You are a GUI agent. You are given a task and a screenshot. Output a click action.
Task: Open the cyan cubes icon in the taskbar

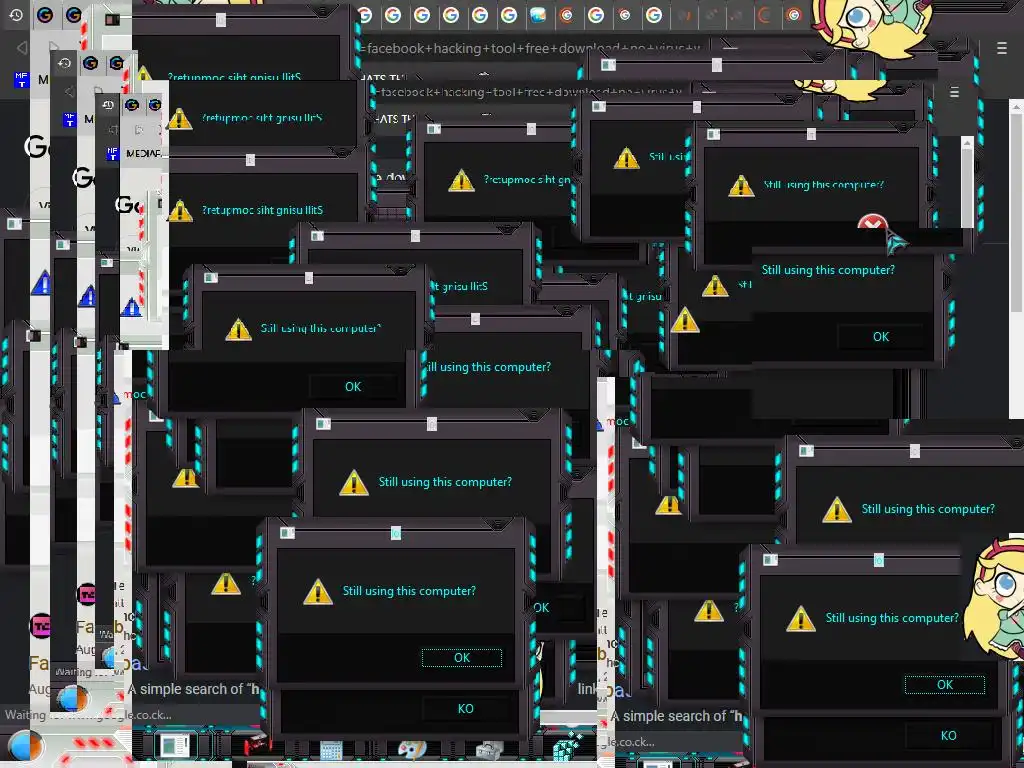point(568,746)
